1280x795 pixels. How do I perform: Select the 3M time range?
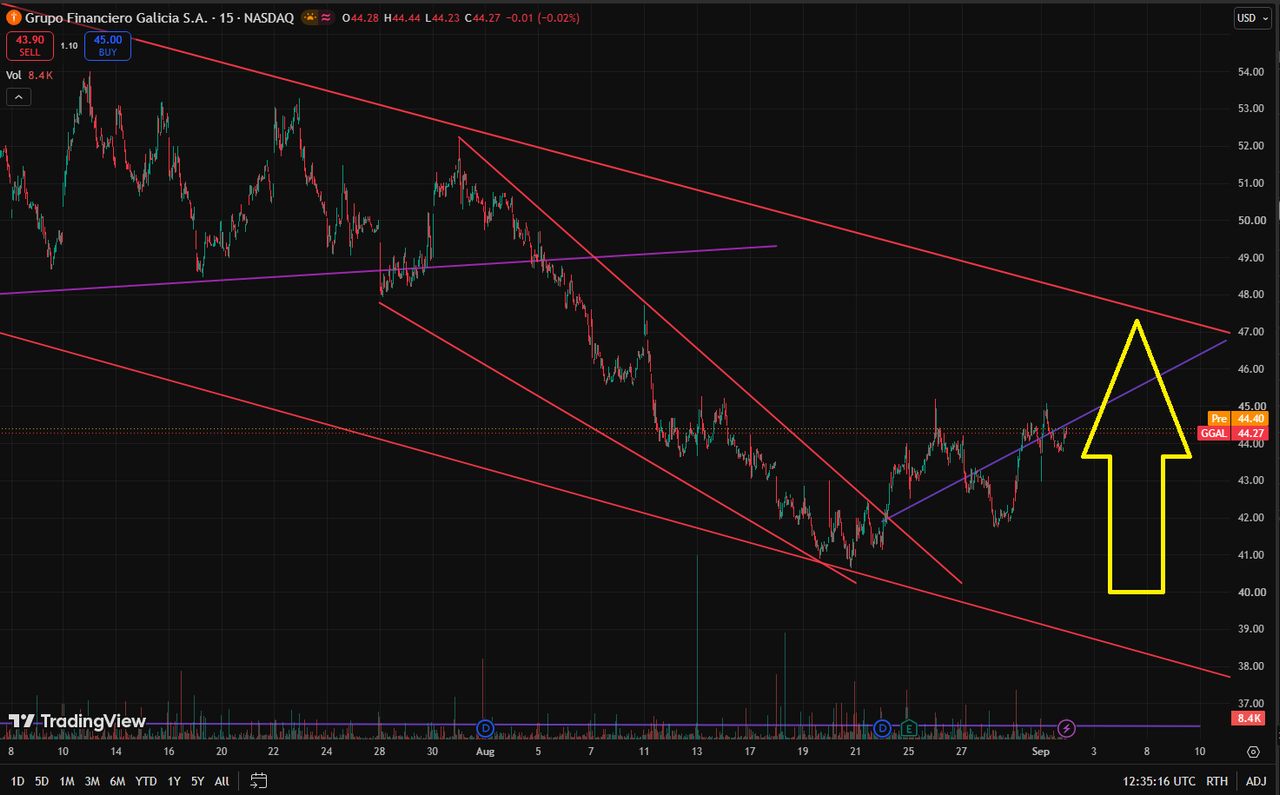pos(93,781)
